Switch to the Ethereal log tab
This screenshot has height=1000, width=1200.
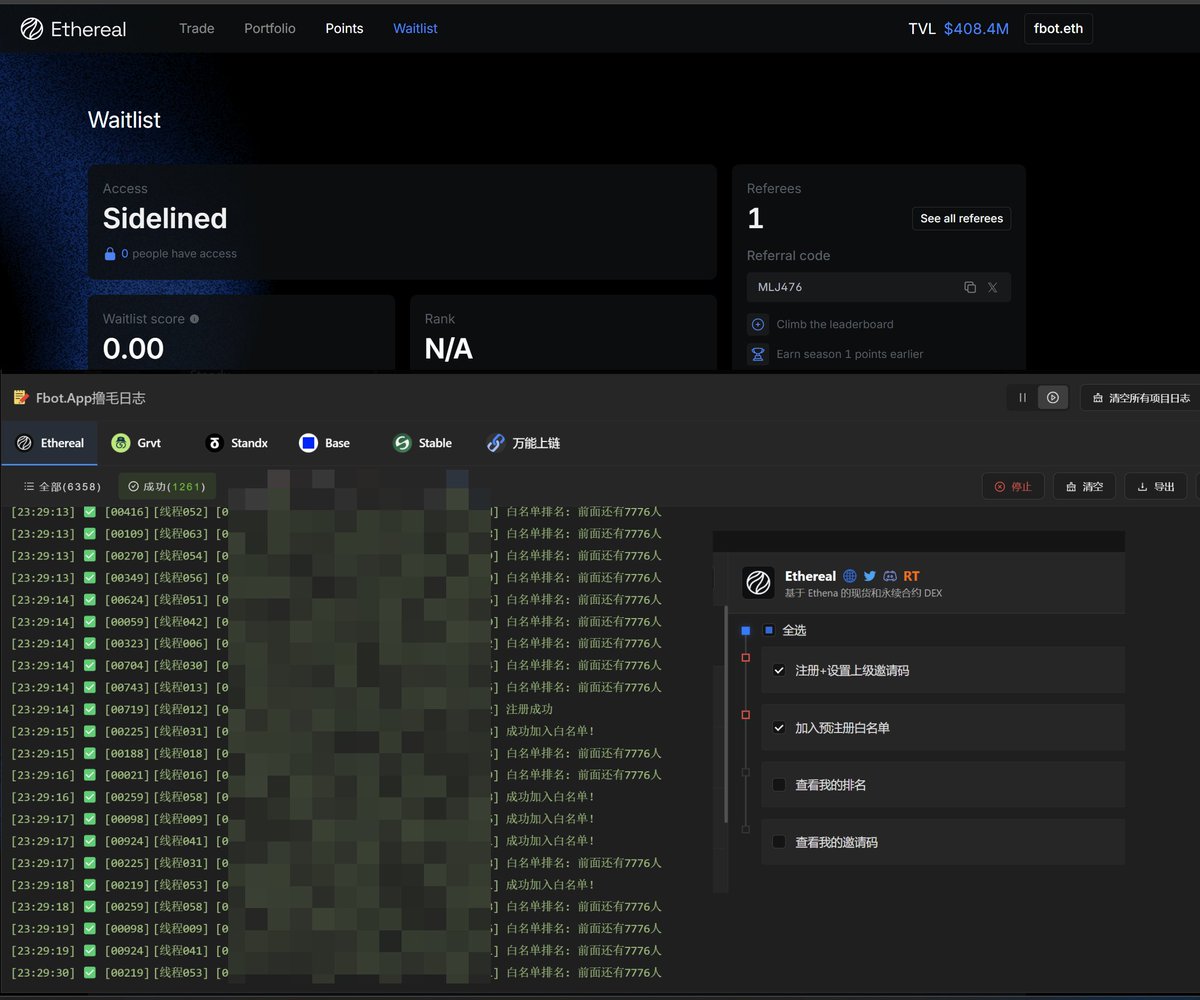click(x=50, y=443)
